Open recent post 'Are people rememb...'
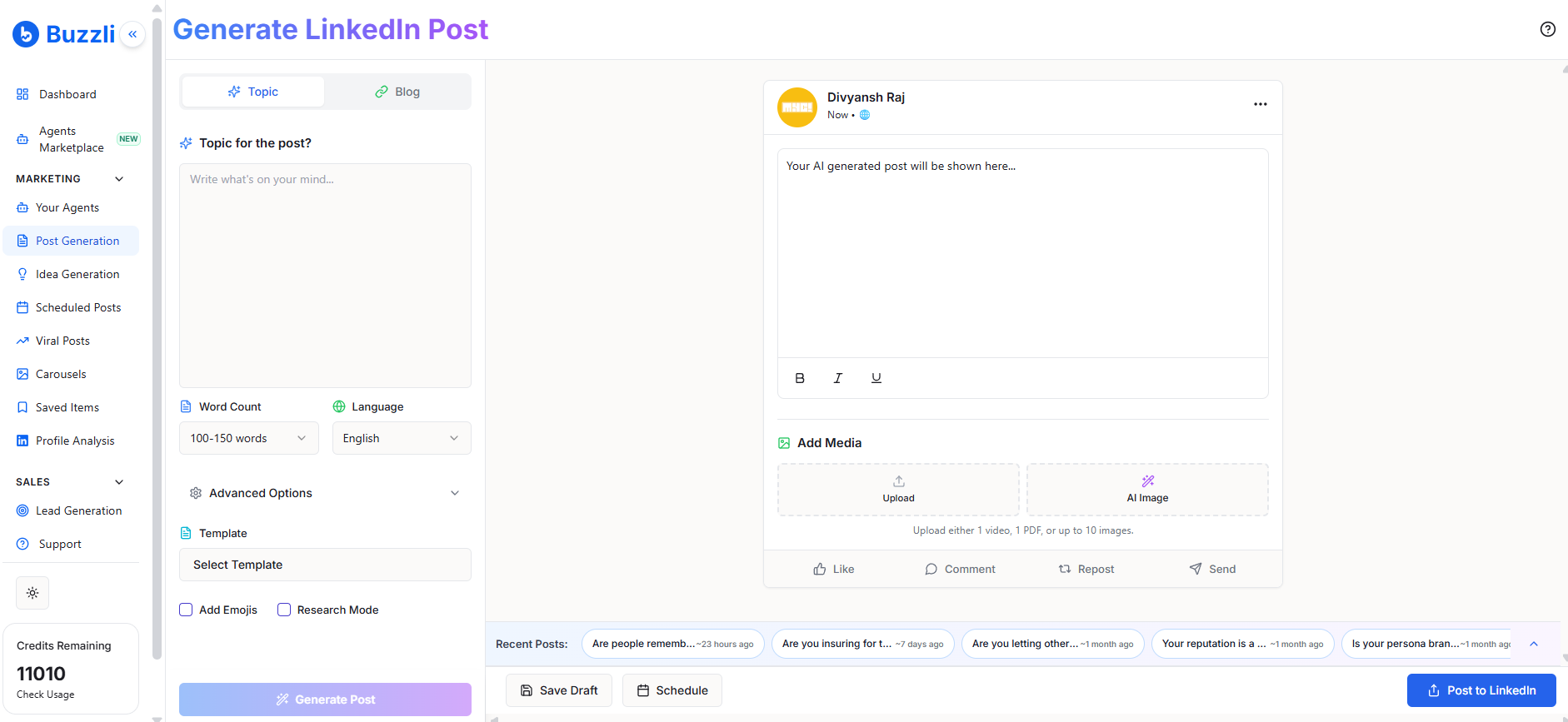1568x722 pixels. click(x=673, y=644)
